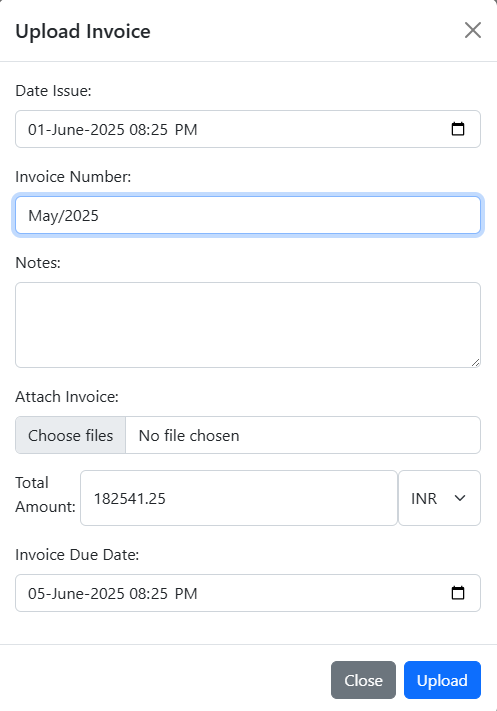The height and width of the screenshot is (711, 497).
Task: Select the PM segment in Date Issue
Action: tap(186, 130)
